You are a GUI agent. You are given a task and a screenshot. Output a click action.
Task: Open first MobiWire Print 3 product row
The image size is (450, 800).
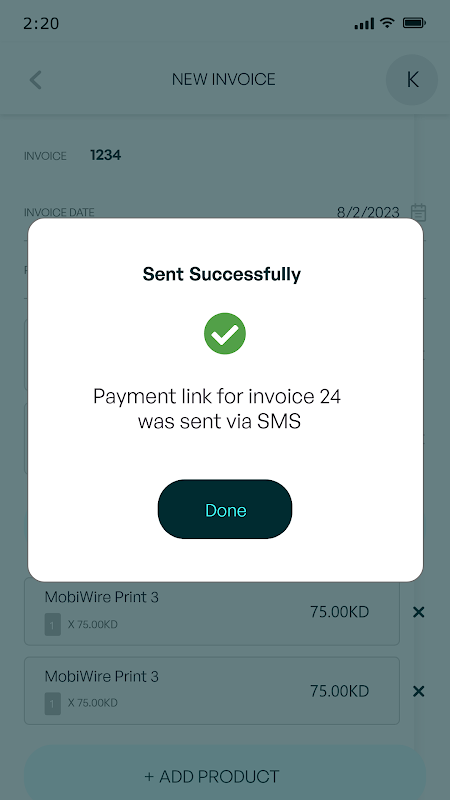[x=212, y=612]
